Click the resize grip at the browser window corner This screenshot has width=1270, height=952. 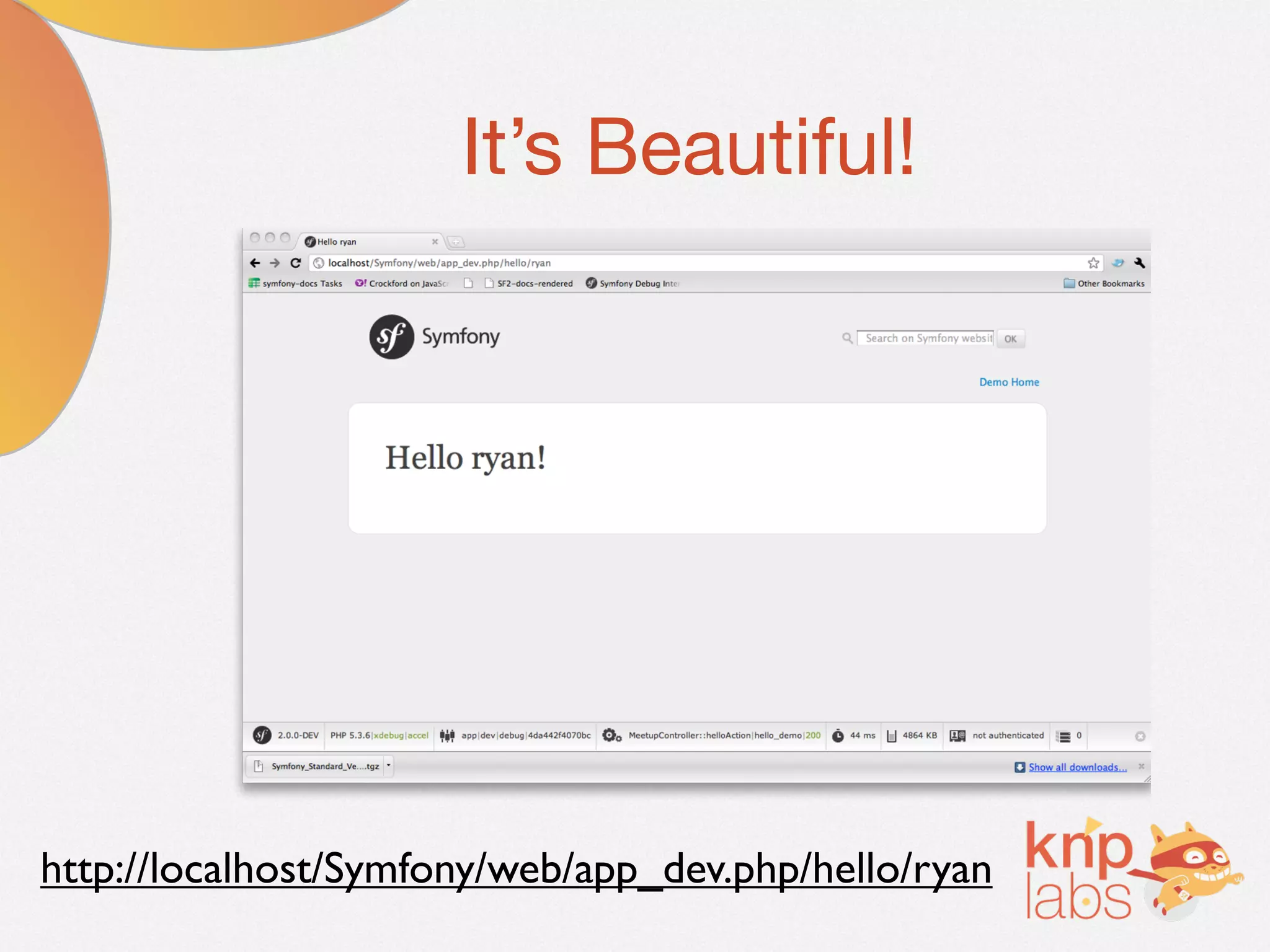click(1147, 779)
